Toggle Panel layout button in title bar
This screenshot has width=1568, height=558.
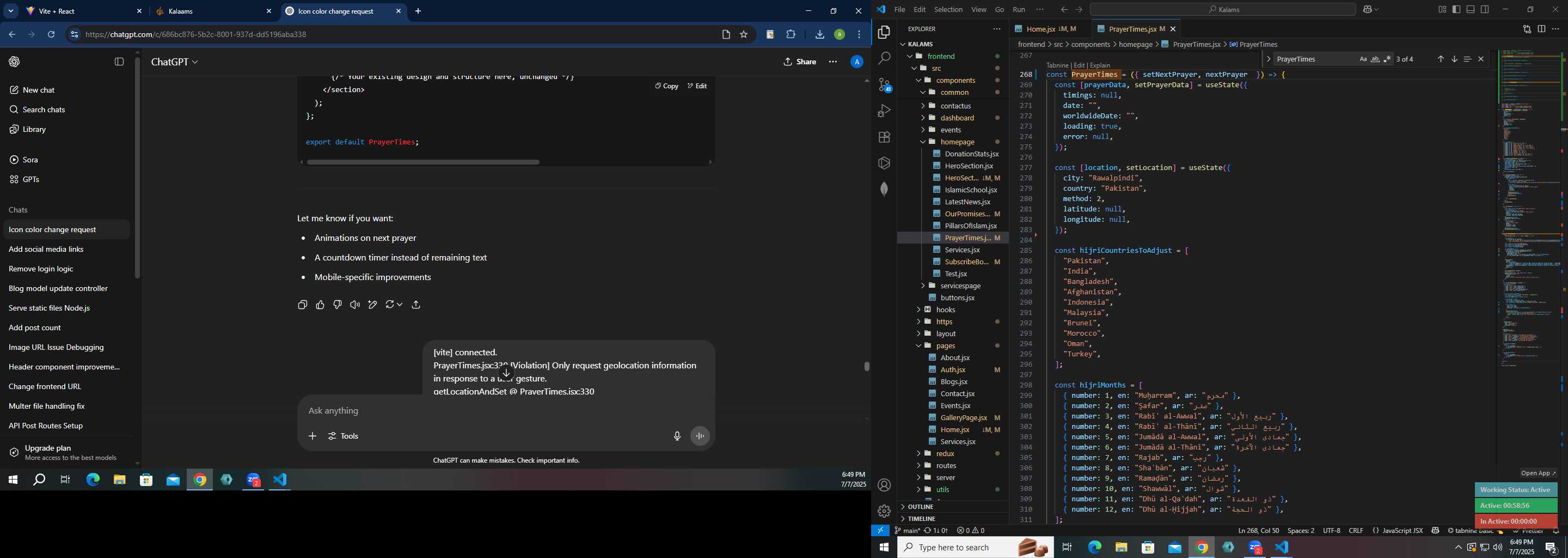click(x=1471, y=10)
